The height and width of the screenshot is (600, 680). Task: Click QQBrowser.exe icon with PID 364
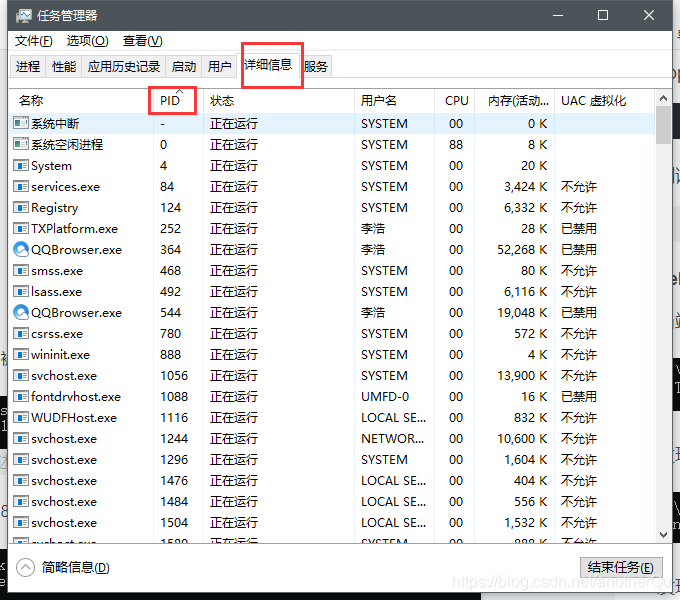pyautogui.click(x=21, y=249)
